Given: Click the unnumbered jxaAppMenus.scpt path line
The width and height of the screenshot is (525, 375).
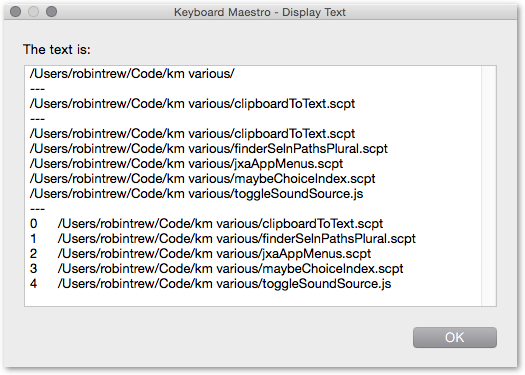Looking at the screenshot, I should pos(186,164).
